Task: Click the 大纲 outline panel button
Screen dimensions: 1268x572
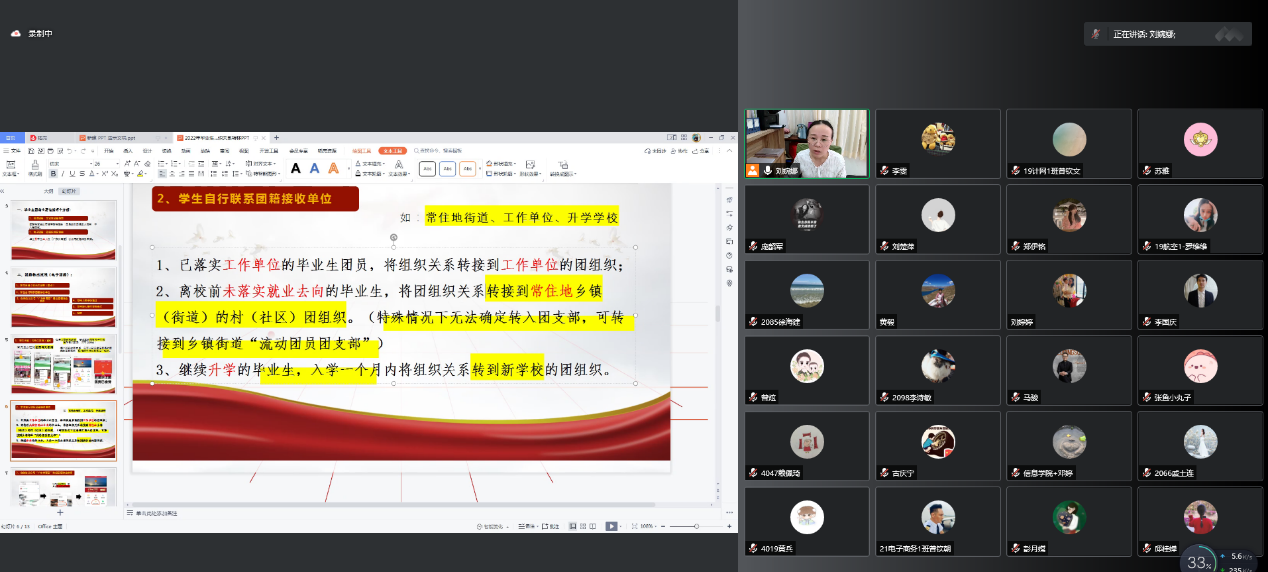Action: pyautogui.click(x=48, y=190)
